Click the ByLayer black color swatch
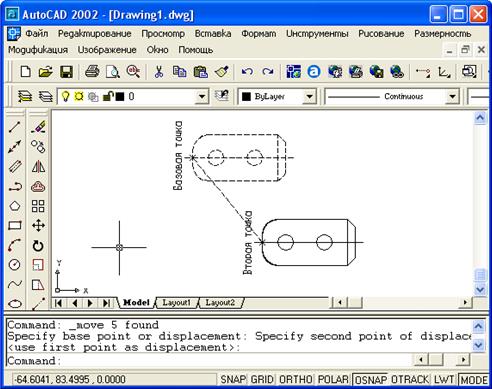The height and width of the screenshot is (389, 492). (x=246, y=97)
